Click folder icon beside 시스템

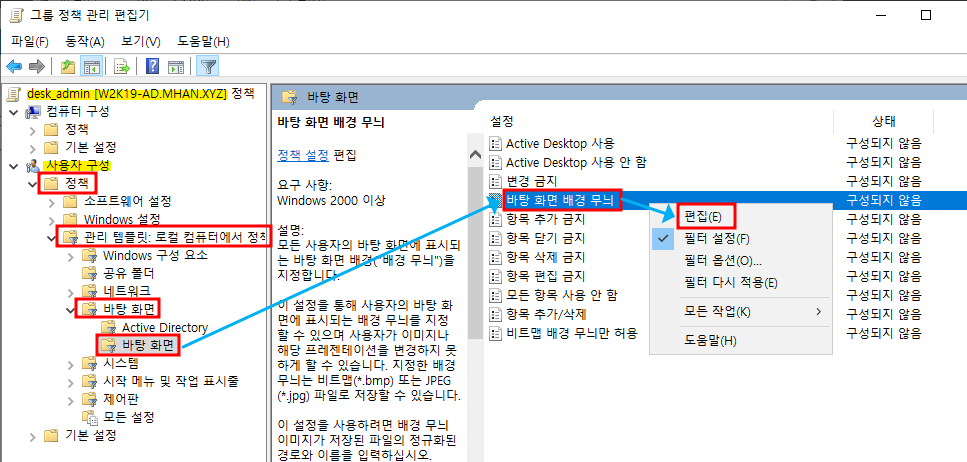click(91, 363)
